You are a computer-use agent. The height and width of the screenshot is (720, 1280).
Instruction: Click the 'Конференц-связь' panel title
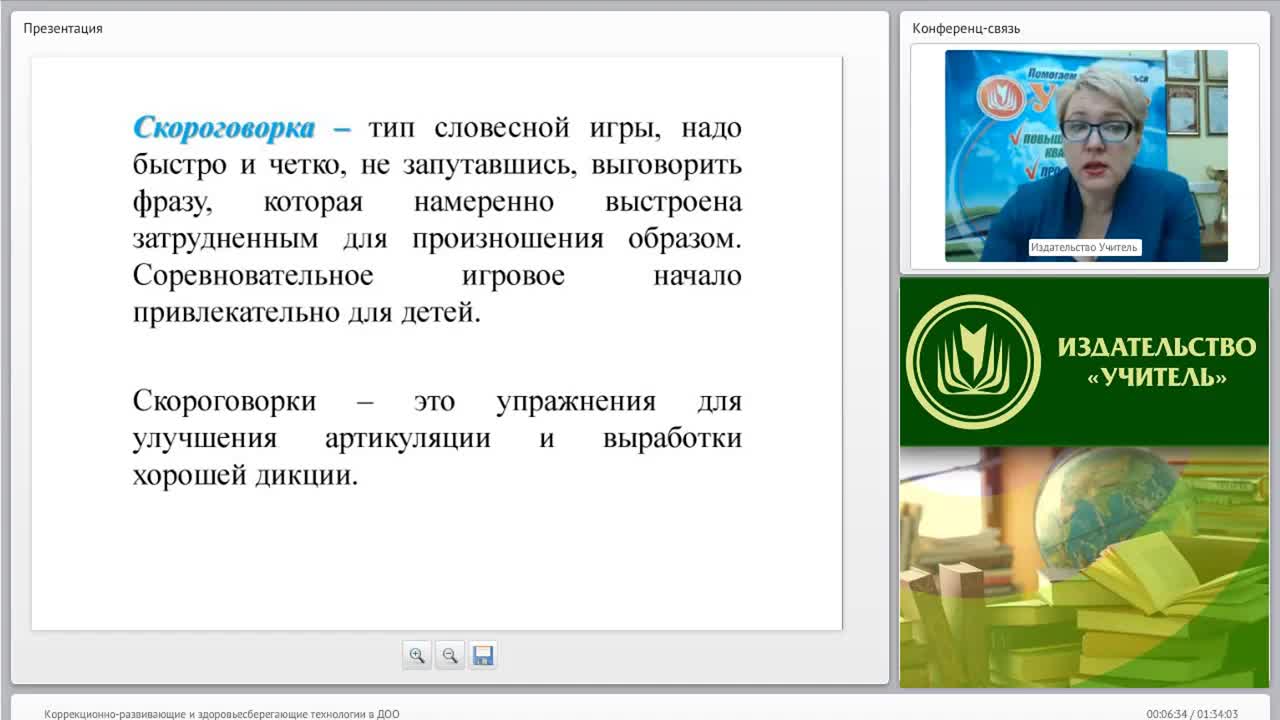966,28
